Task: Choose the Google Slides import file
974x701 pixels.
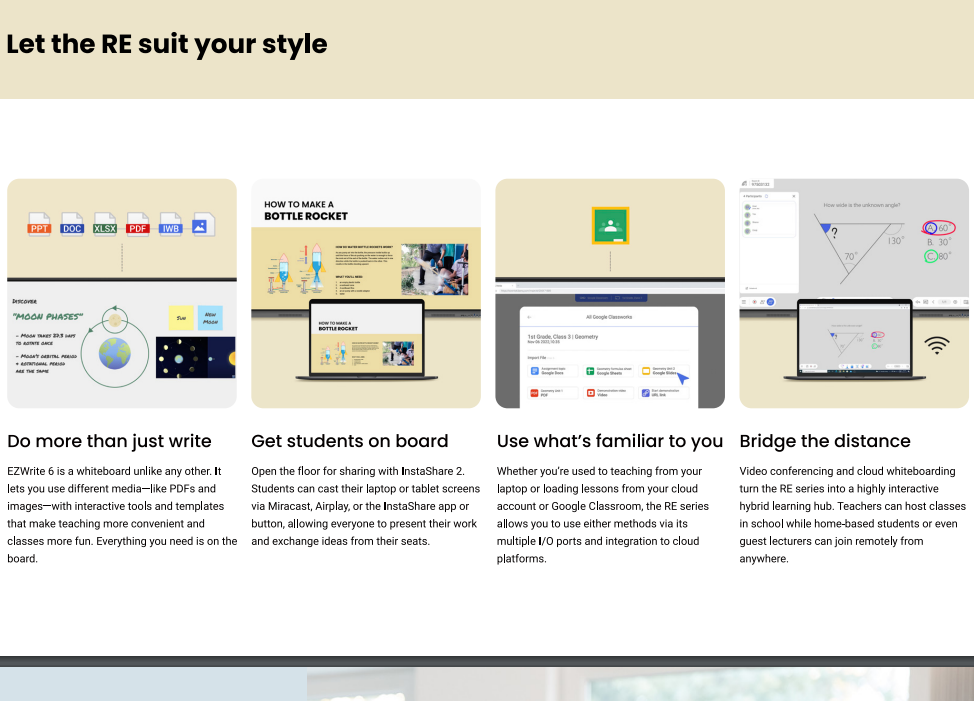Action: [665, 371]
